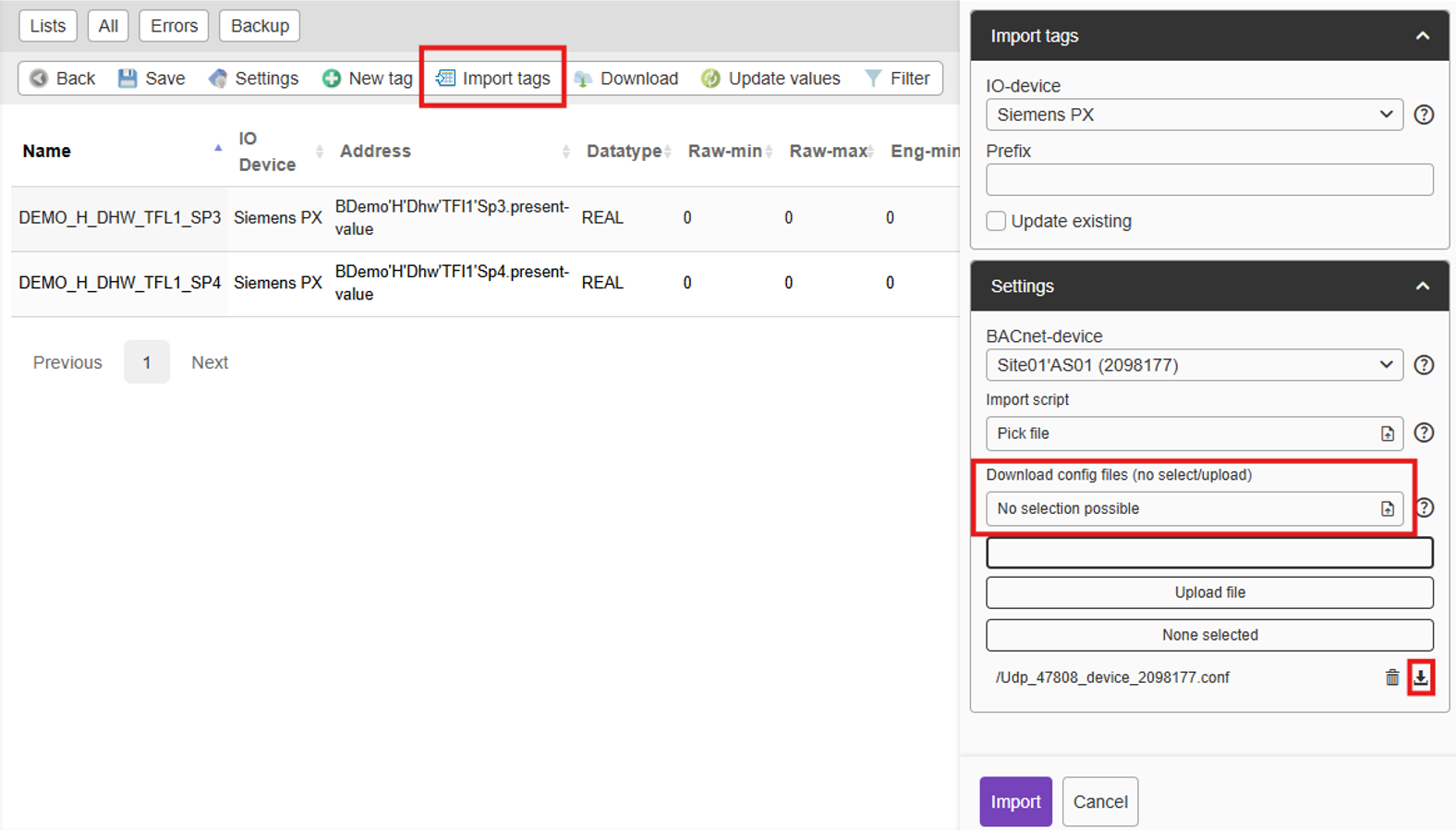This screenshot has width=1456, height=830.
Task: Select the DEMO_H_DHW_TFL1_SP3 row name
Action: coord(120,218)
